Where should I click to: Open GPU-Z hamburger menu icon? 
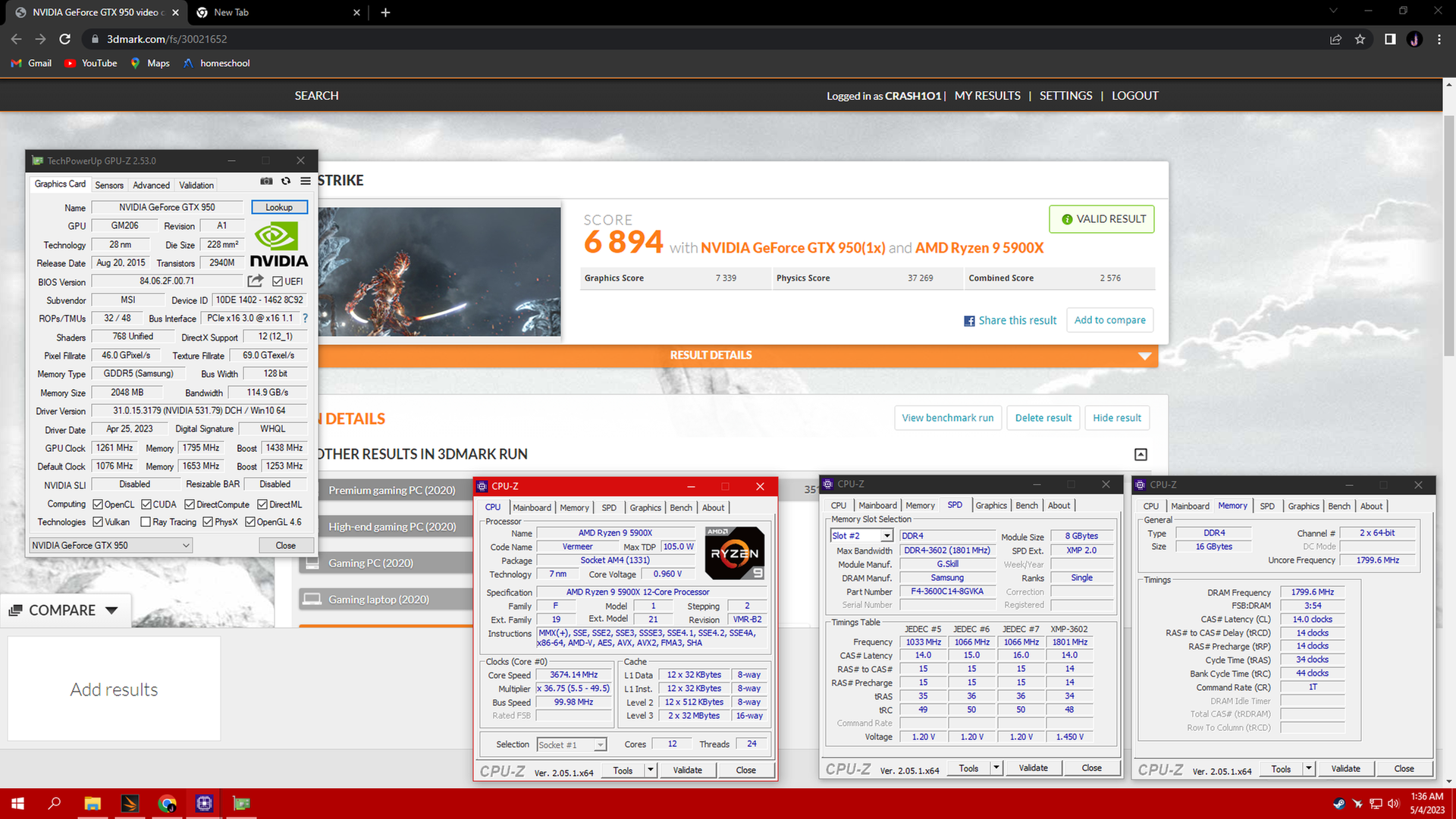point(306,181)
